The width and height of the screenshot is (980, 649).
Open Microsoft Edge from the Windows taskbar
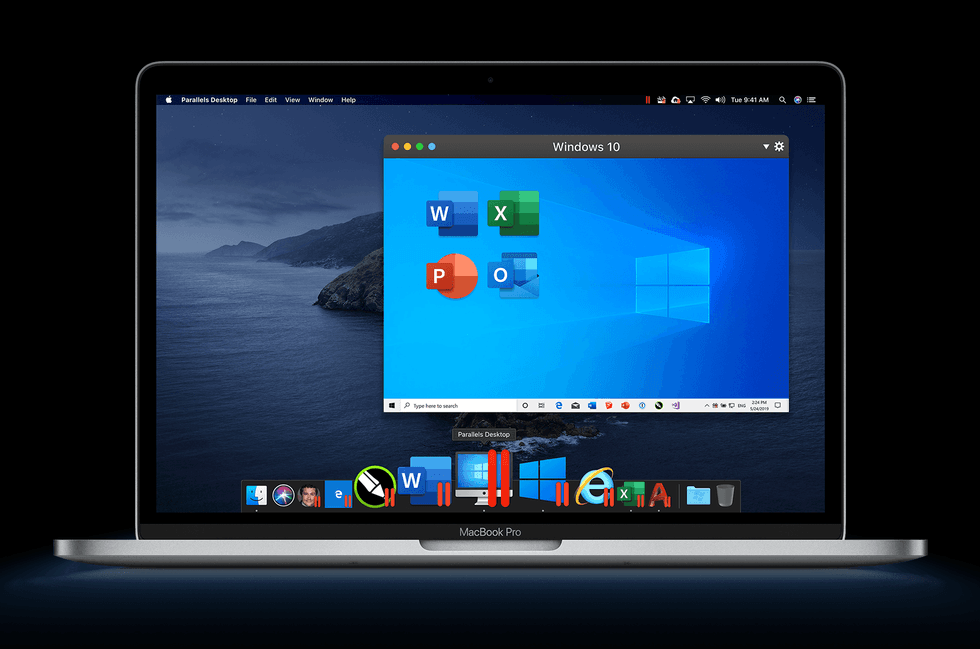coord(557,405)
